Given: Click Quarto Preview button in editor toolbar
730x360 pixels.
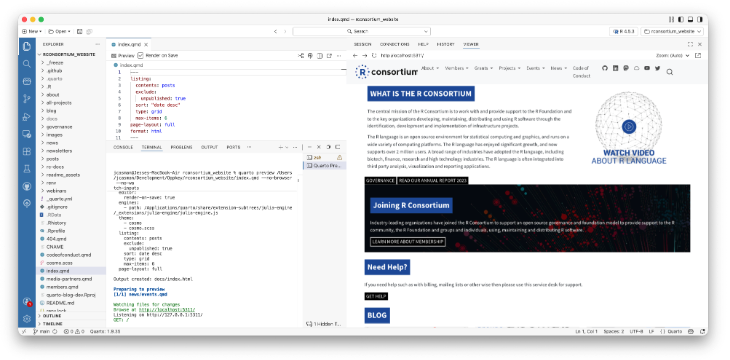Looking at the screenshot, I should (122, 55).
